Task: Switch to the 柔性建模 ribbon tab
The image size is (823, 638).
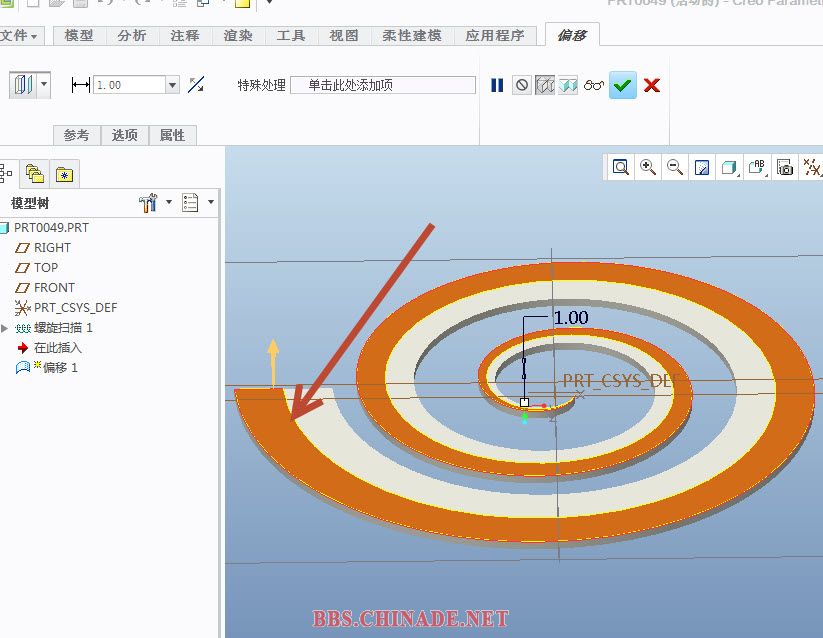Action: click(411, 36)
